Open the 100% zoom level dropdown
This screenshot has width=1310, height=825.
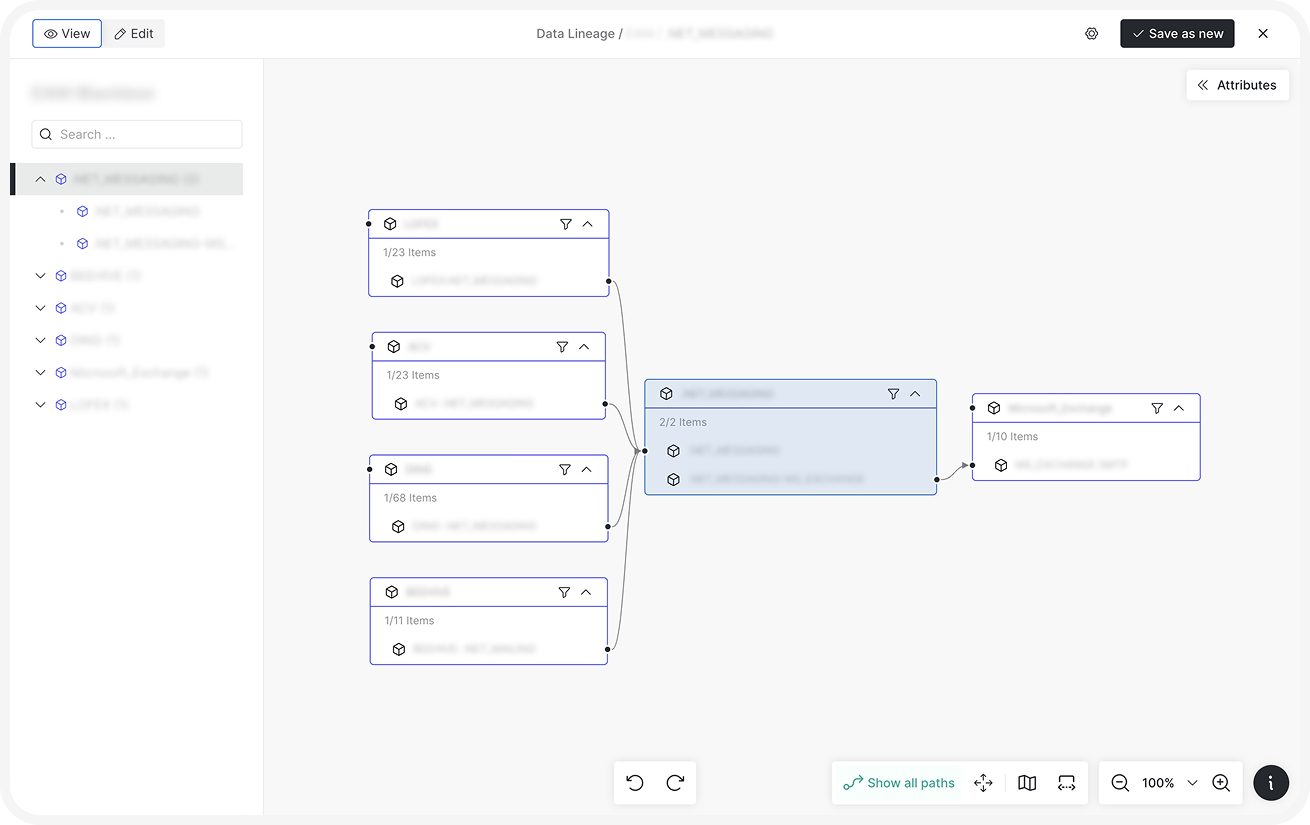tap(1192, 783)
